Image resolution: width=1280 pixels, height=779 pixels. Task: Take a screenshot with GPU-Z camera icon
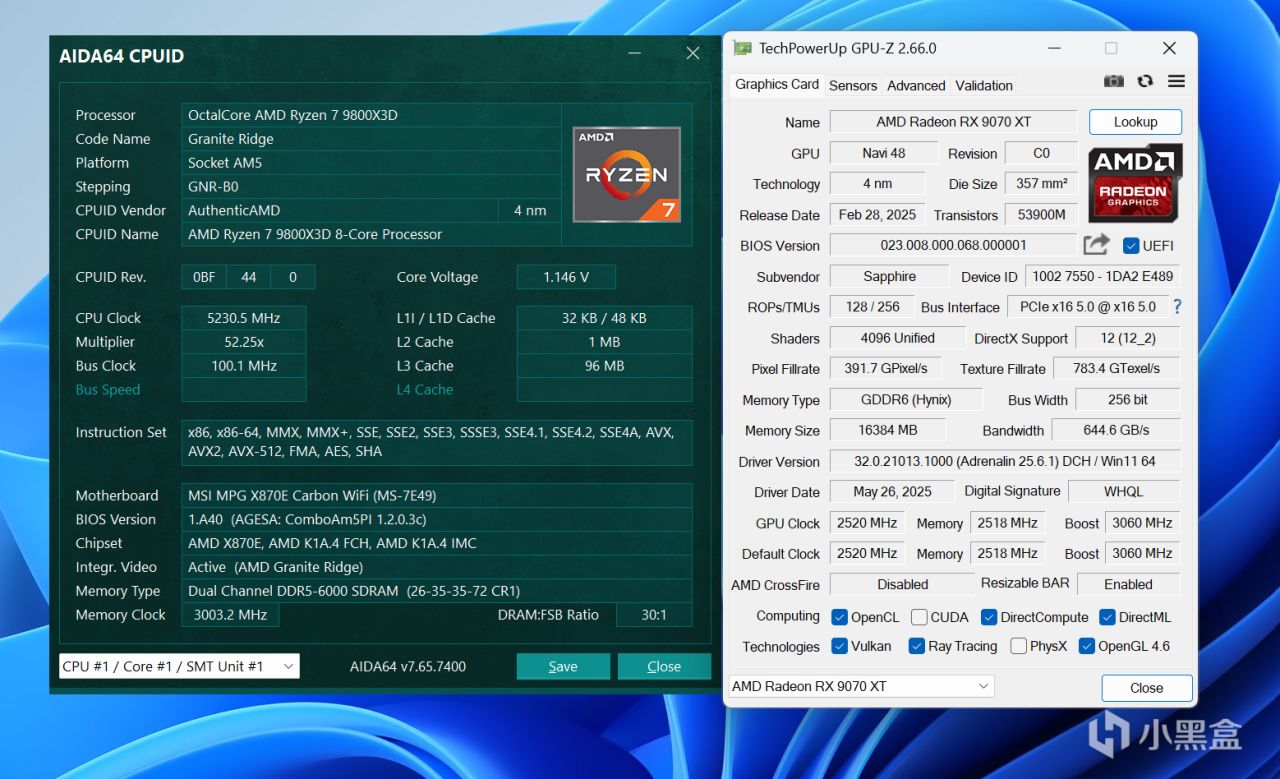(1113, 81)
